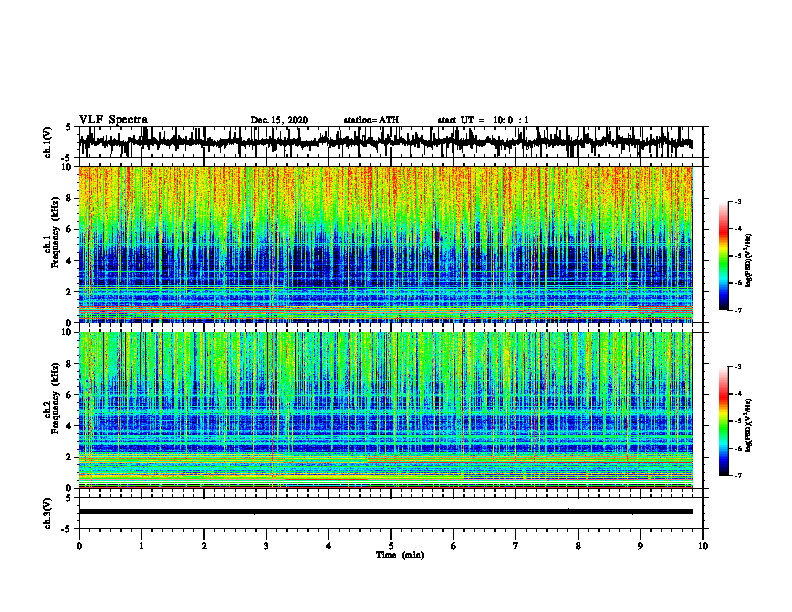Click the 'ch.3(V)' waveform axis label
The height and width of the screenshot is (612, 792).
pyautogui.click(x=48, y=514)
